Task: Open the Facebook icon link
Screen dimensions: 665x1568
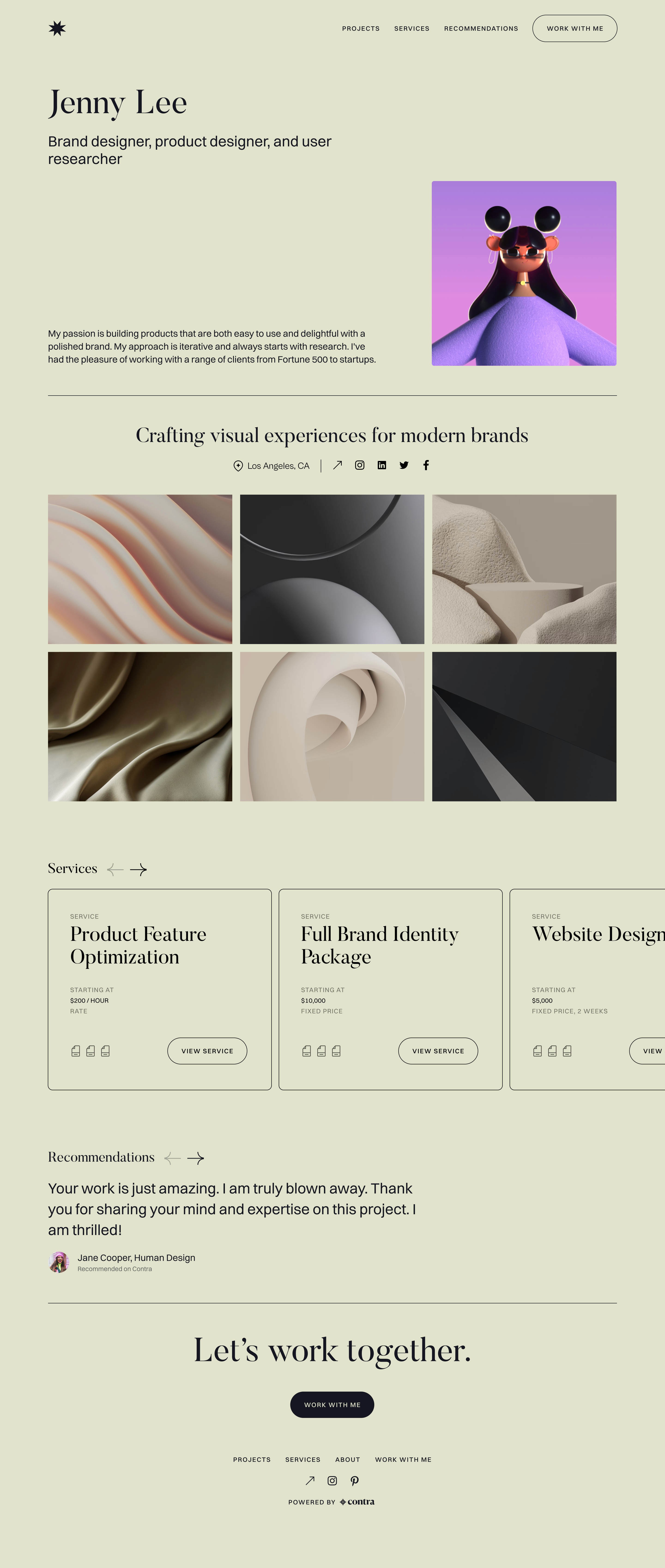Action: [426, 465]
